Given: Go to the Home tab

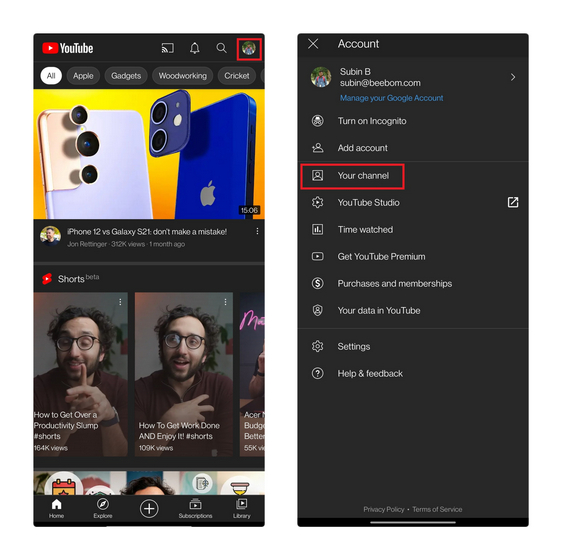Looking at the screenshot, I should (x=57, y=509).
